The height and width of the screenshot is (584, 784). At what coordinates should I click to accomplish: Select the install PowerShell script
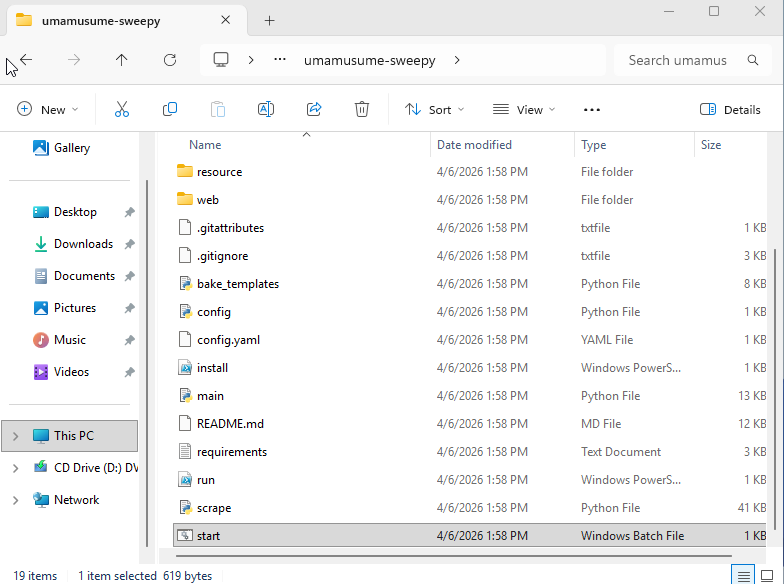pos(470,368)
